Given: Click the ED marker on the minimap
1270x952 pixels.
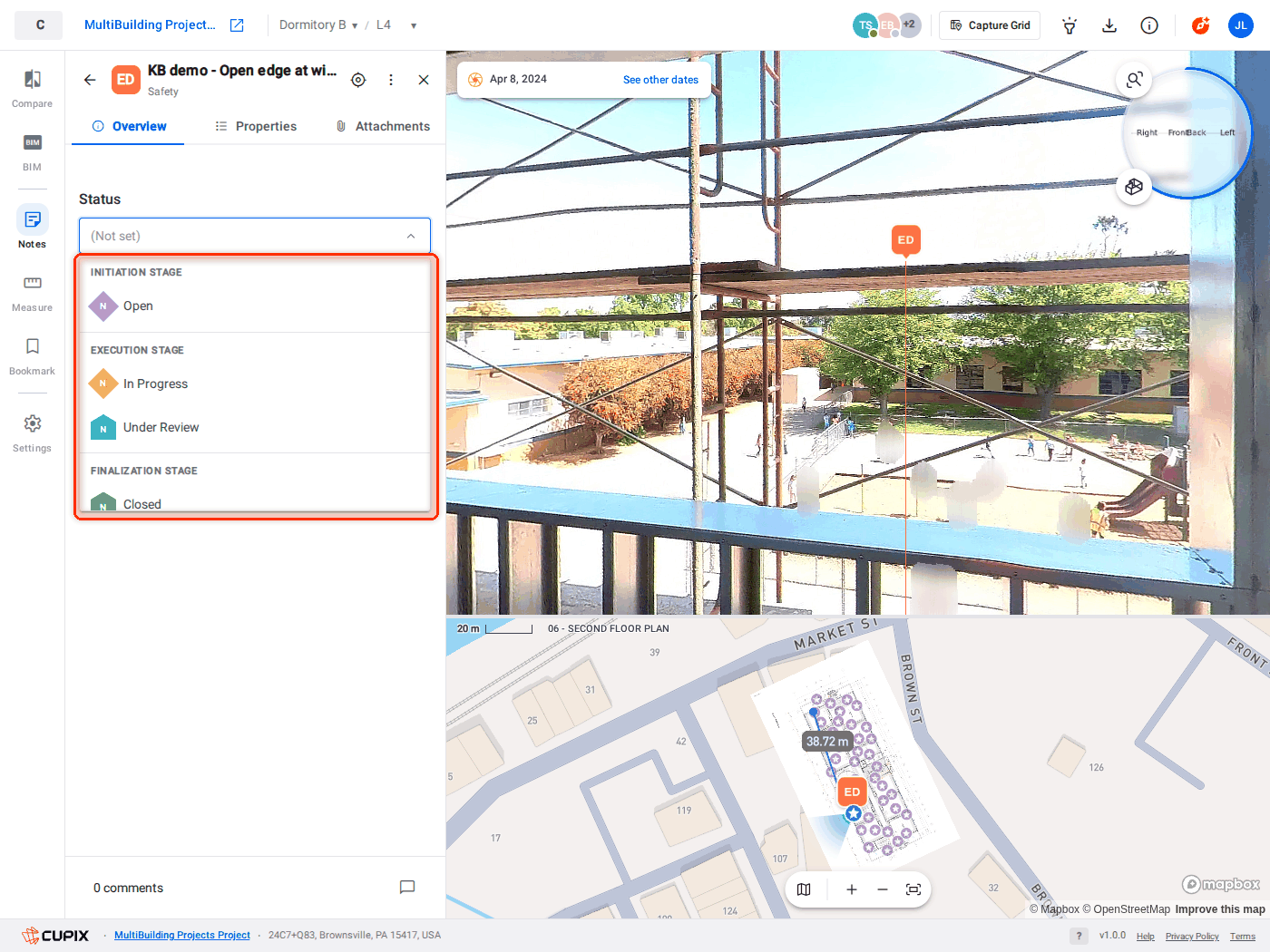Looking at the screenshot, I should (x=852, y=792).
